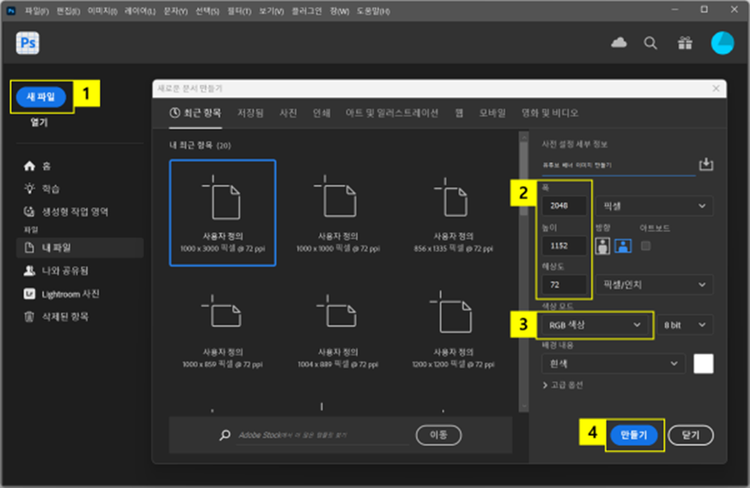Click the Photoshop Ps home logo
Viewport: 750px width, 488px height.
pyautogui.click(x=28, y=43)
